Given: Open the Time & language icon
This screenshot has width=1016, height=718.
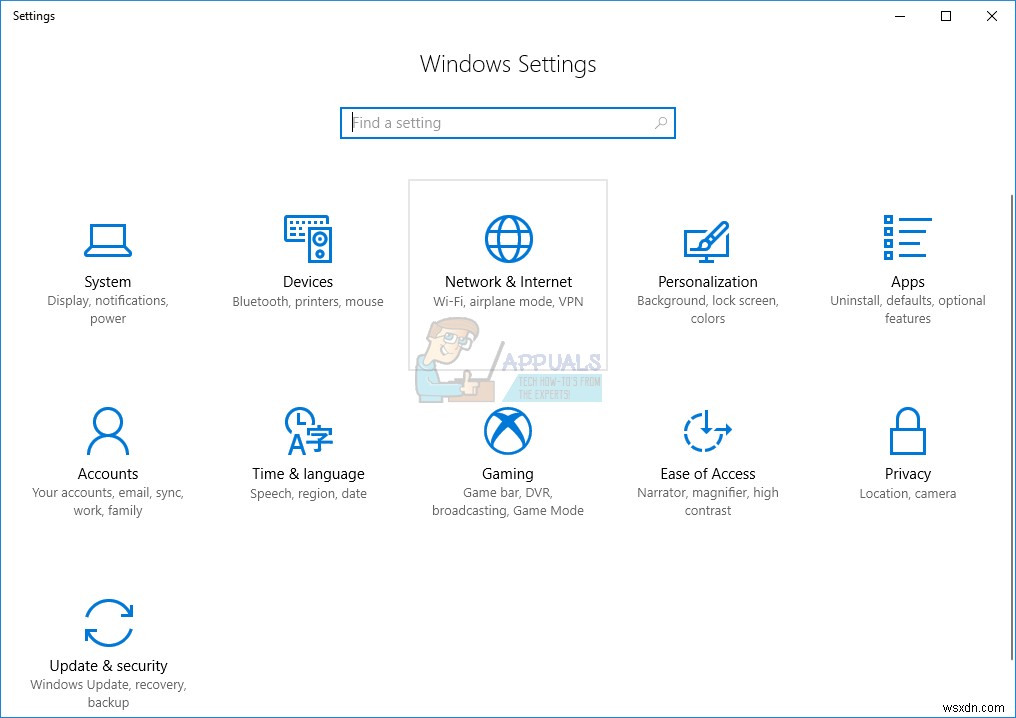Looking at the screenshot, I should tap(308, 431).
